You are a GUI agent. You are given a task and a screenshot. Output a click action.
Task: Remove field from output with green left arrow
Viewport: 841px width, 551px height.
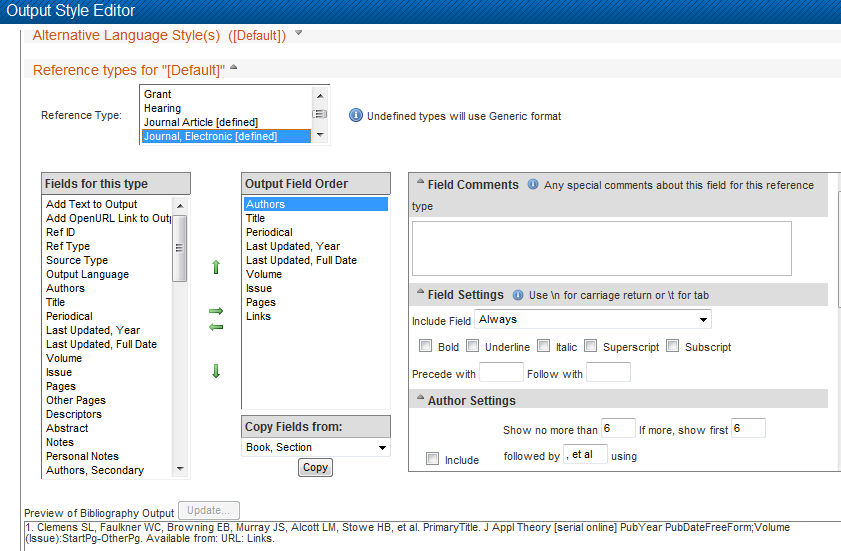pyautogui.click(x=216, y=327)
